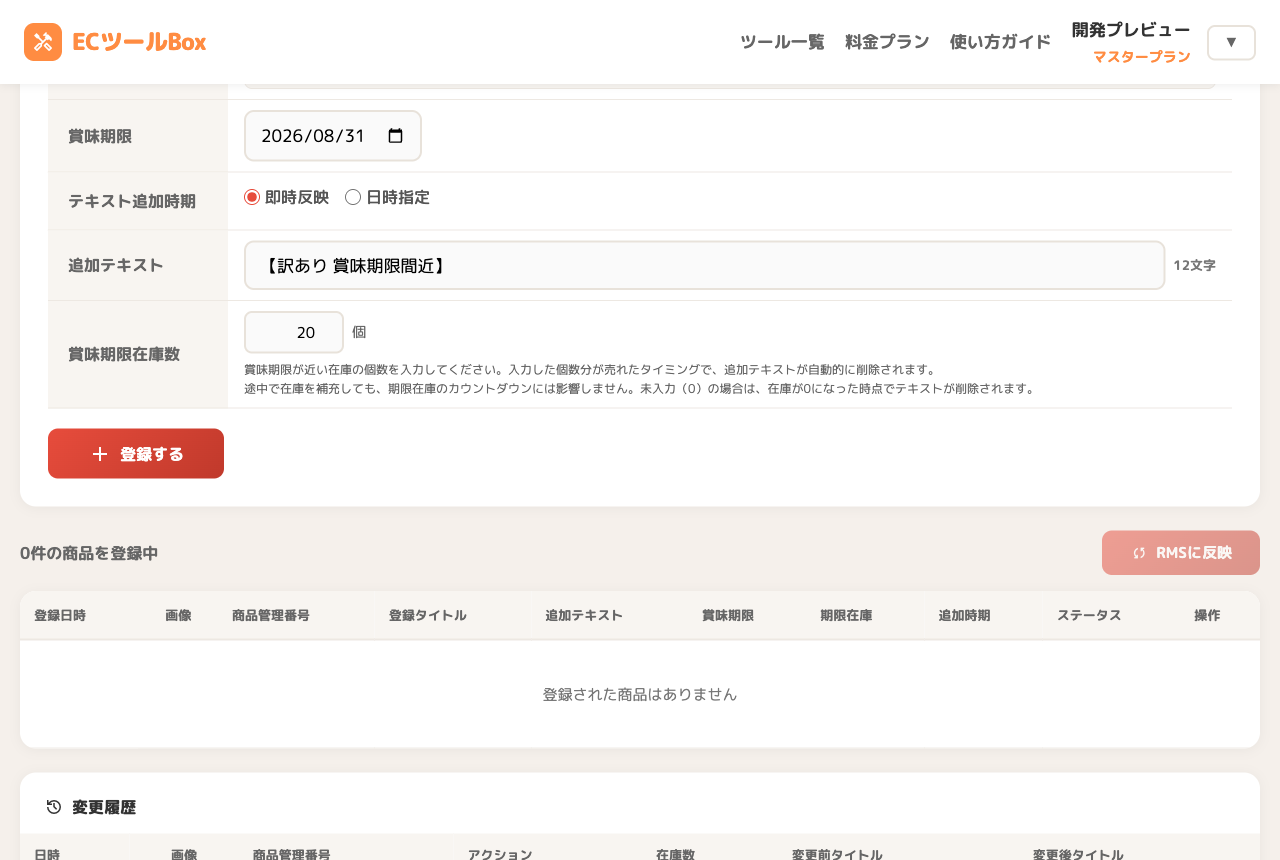Click the 登録された商品はありません empty message
This screenshot has height=860, width=1280.
pos(640,694)
